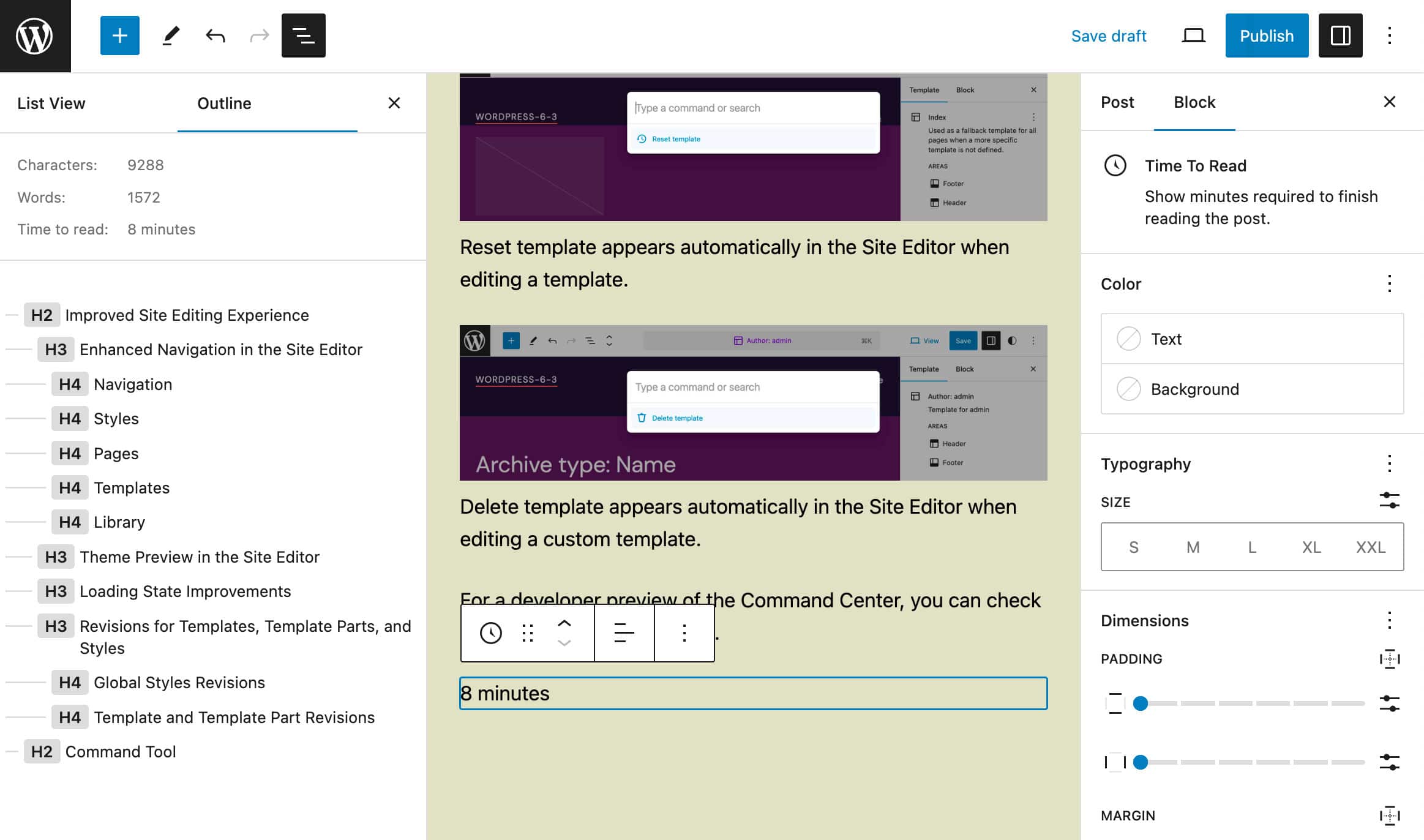Toggle custom font size input in Typography
This screenshot has height=840, width=1424.
click(1389, 501)
